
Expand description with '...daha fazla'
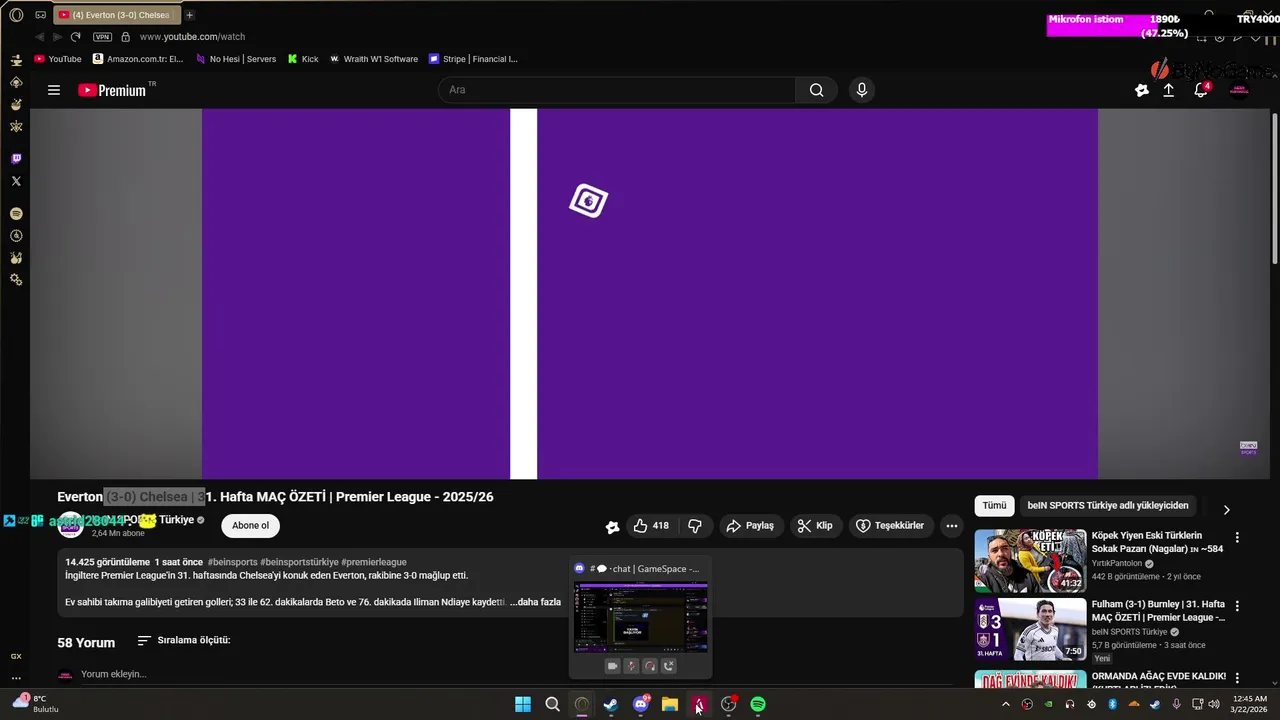click(535, 602)
